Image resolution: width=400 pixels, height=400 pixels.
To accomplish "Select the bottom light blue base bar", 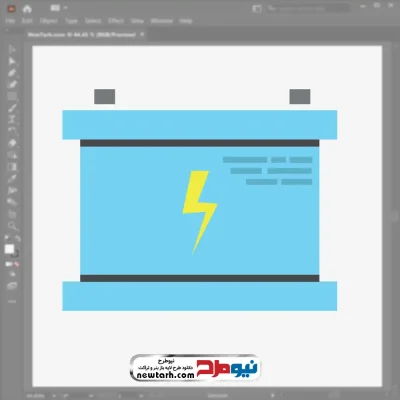I will pyautogui.click(x=200, y=296).
